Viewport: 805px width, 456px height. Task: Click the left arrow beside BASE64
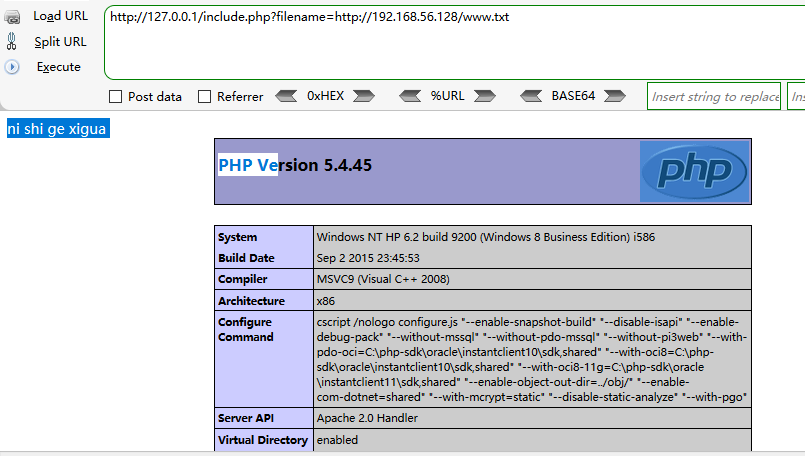pyautogui.click(x=531, y=96)
